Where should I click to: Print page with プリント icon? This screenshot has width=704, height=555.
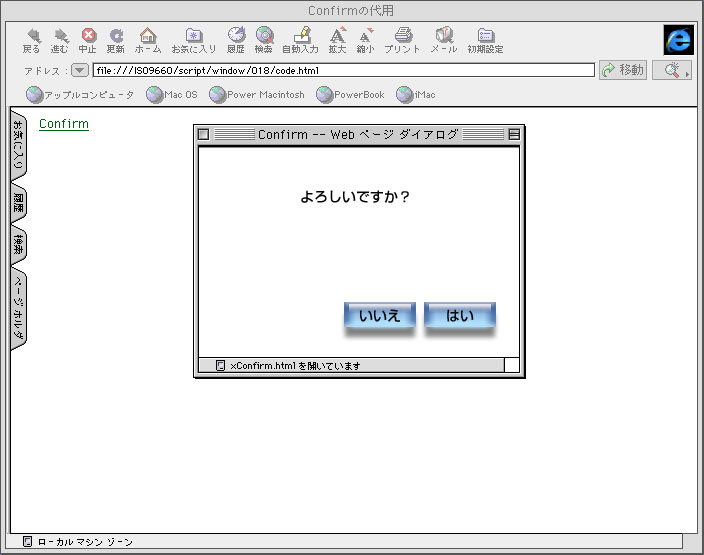[x=403, y=35]
